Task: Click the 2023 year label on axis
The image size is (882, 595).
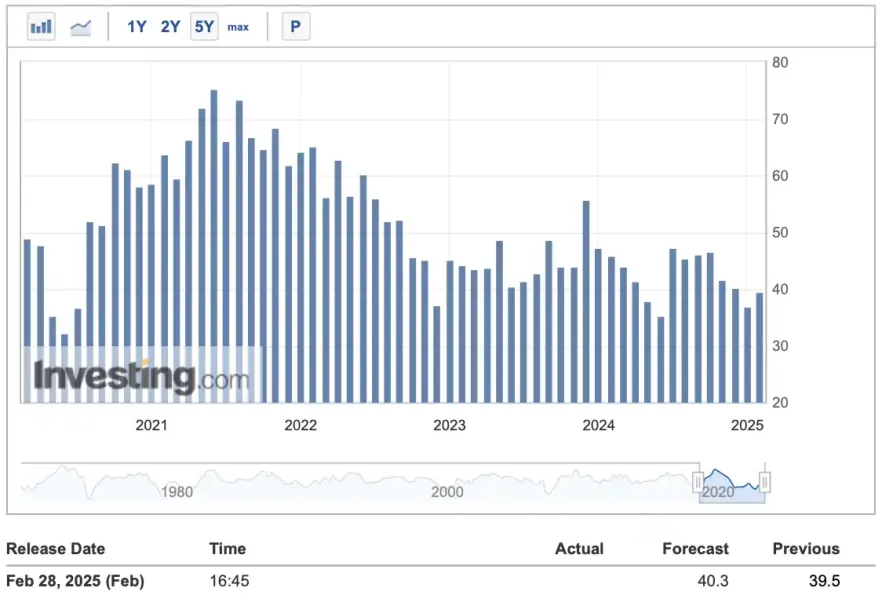Action: coord(449,425)
